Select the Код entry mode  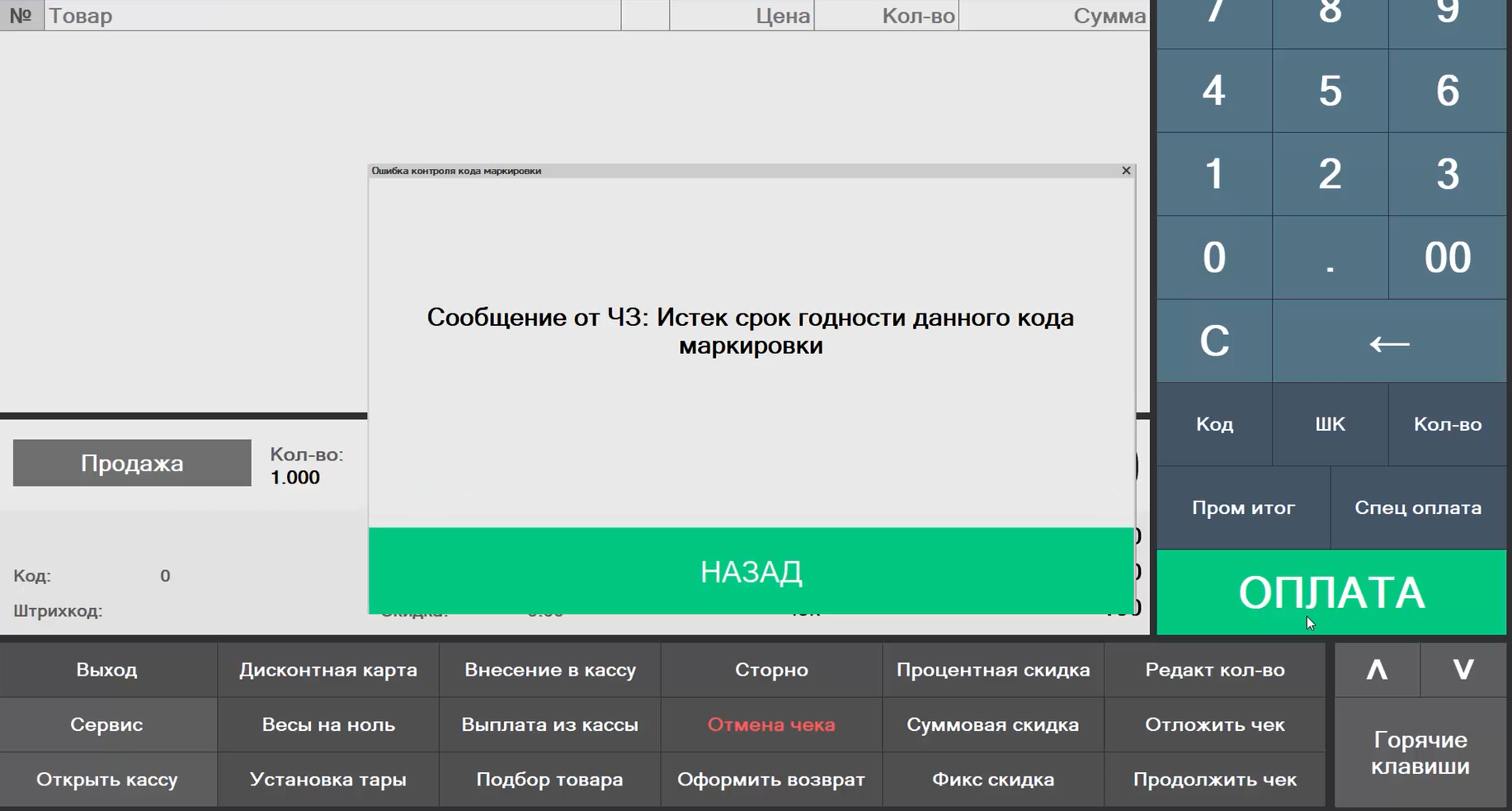tap(1214, 424)
